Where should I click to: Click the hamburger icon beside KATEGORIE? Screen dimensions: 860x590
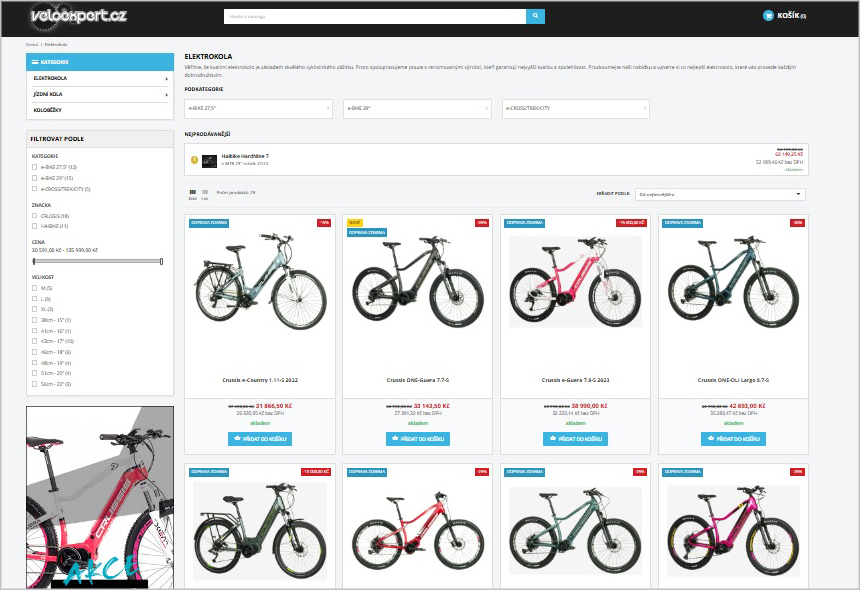coord(35,62)
